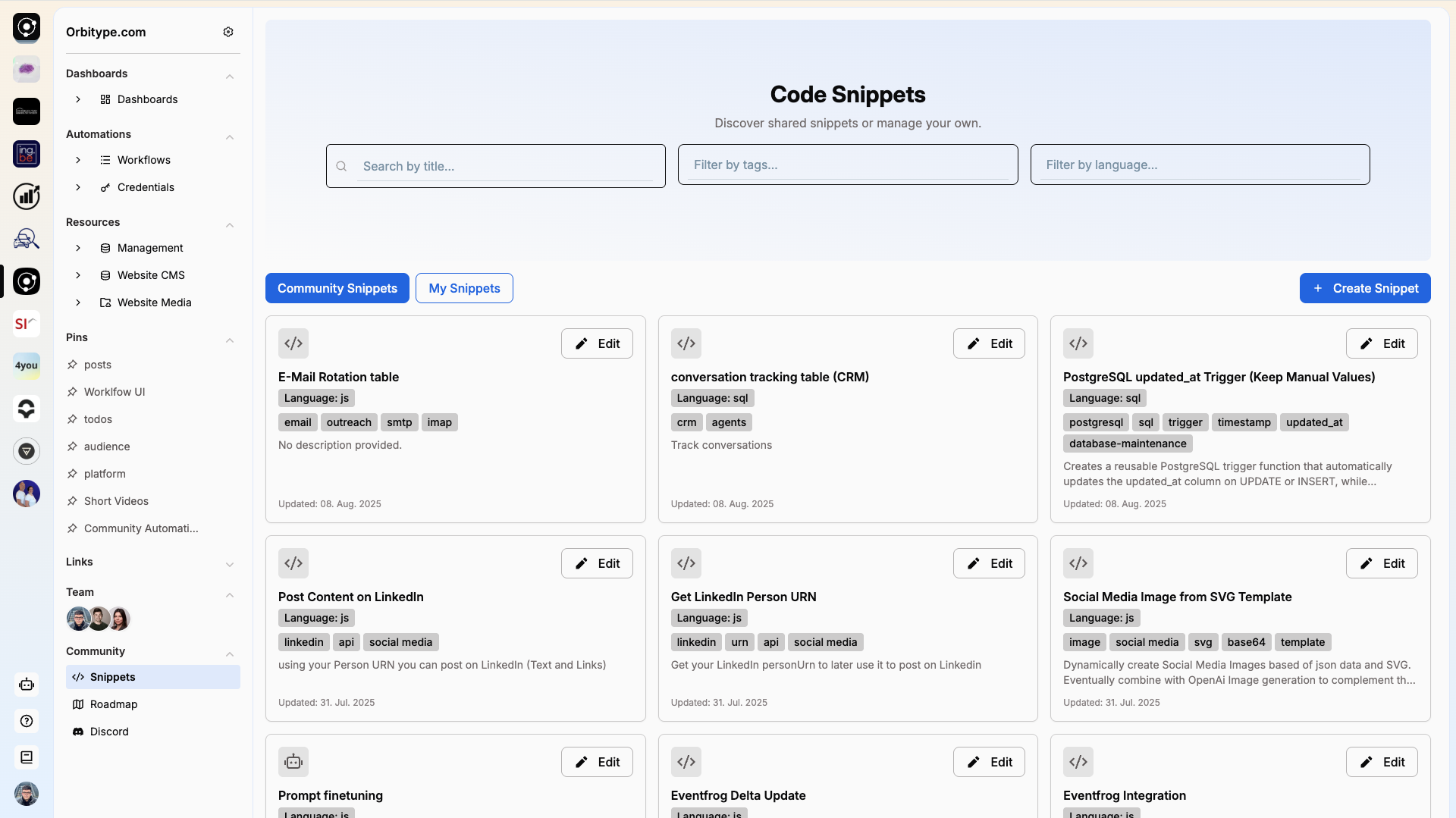This screenshot has height=818, width=1456.
Task: Click the crm tag
Action: 686,422
